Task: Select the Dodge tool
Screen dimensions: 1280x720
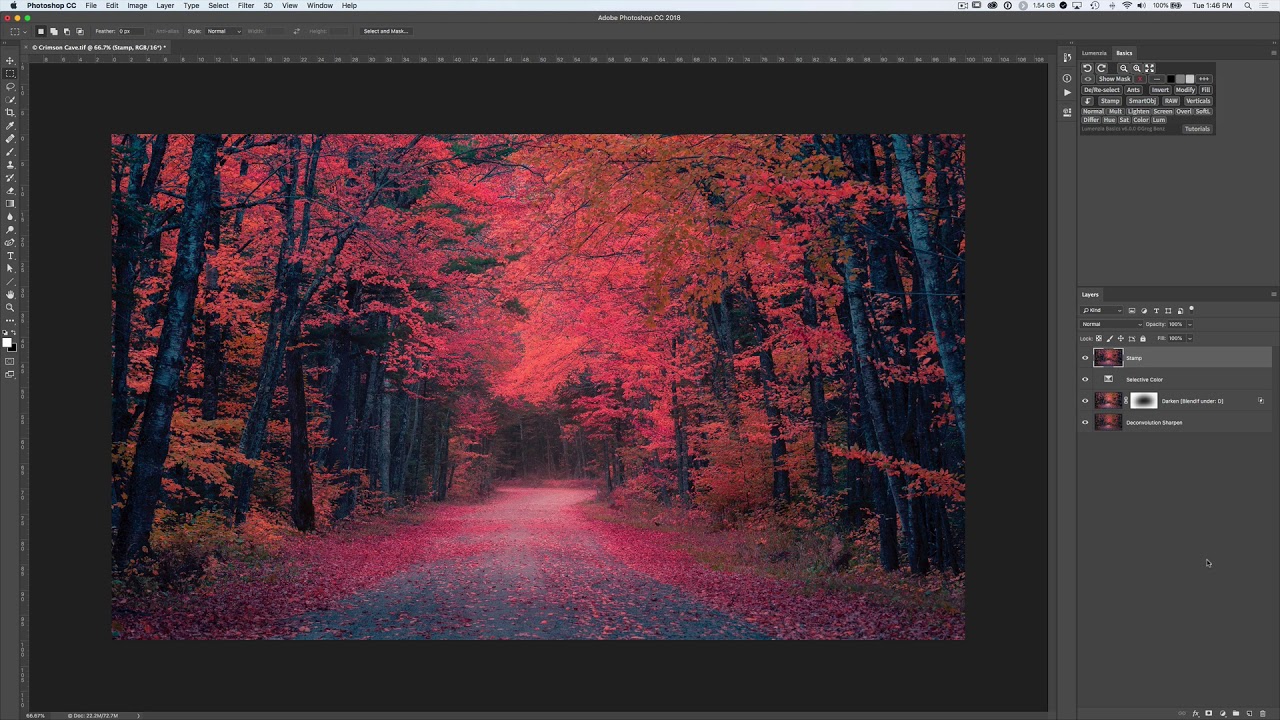Action: pyautogui.click(x=10, y=229)
